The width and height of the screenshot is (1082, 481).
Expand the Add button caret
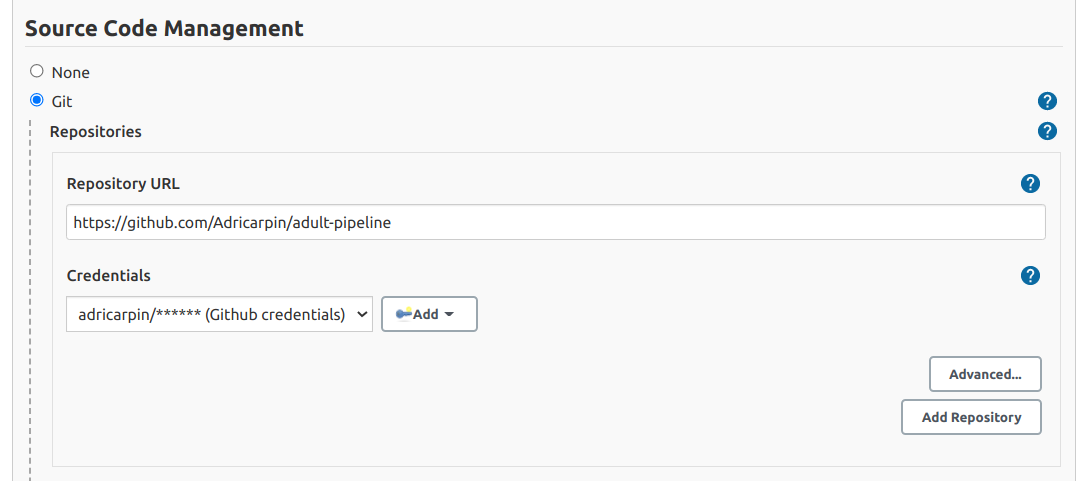coord(449,315)
